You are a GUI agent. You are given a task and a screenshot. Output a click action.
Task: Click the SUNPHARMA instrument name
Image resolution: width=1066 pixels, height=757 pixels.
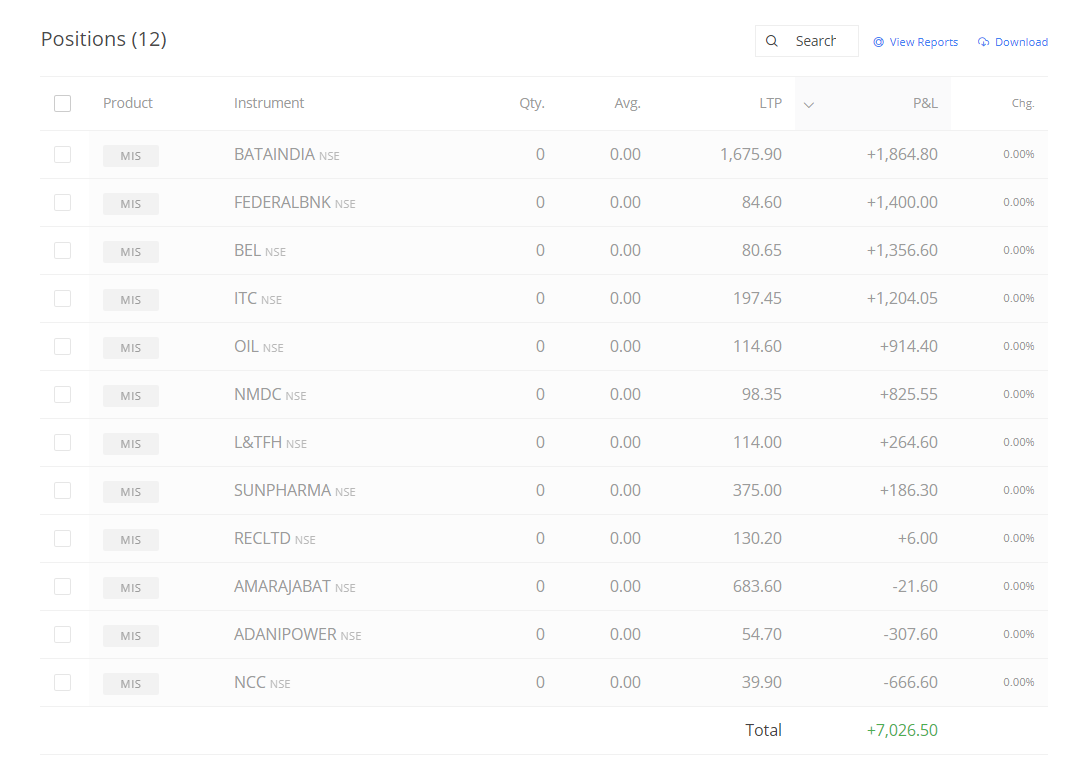[282, 490]
